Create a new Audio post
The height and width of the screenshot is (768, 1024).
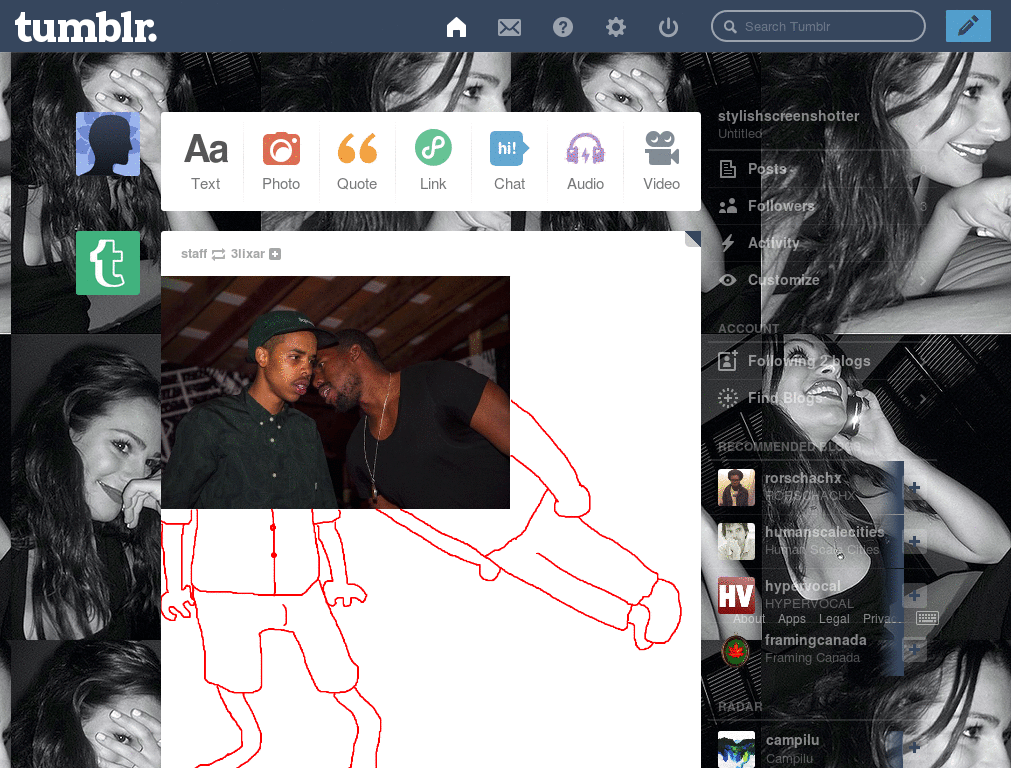(585, 161)
